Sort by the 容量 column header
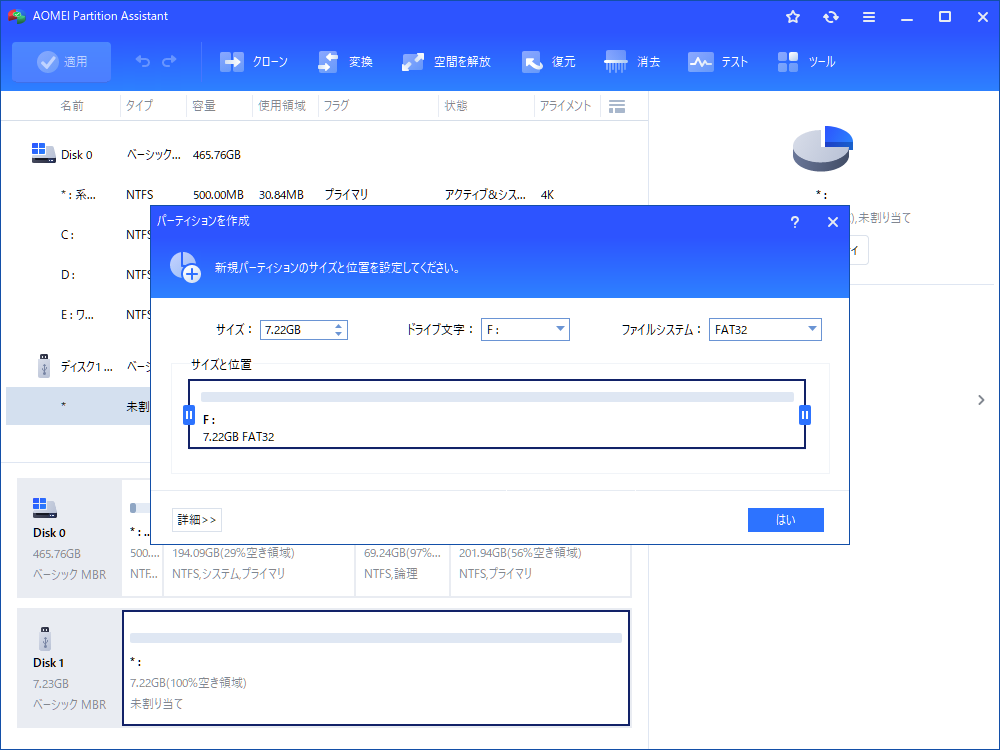The height and width of the screenshot is (750, 1000). (x=204, y=106)
